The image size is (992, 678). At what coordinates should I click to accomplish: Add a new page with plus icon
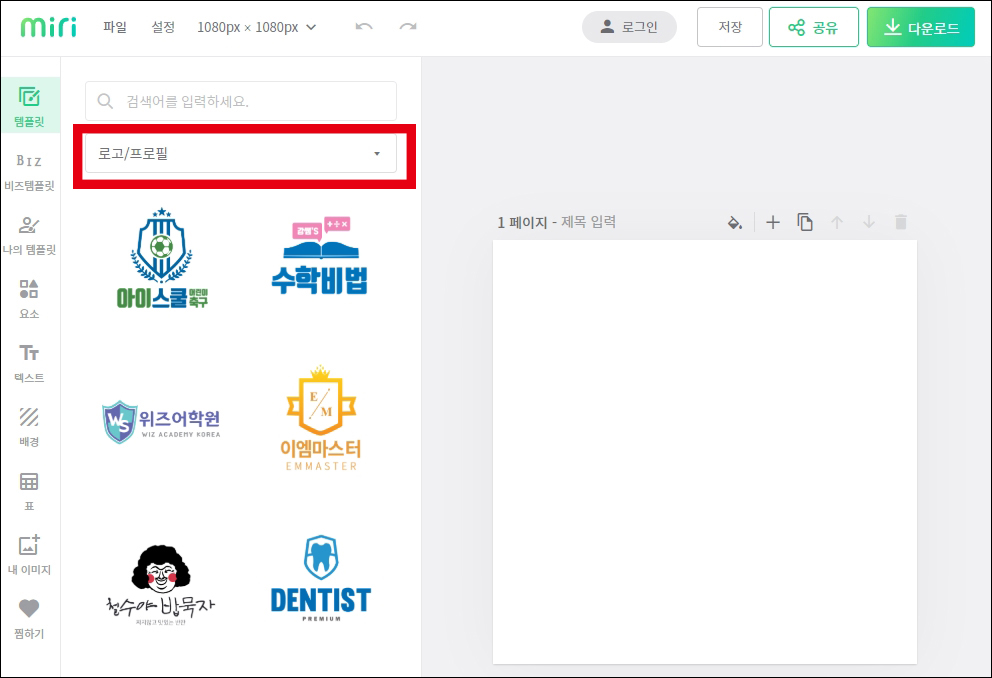click(772, 222)
